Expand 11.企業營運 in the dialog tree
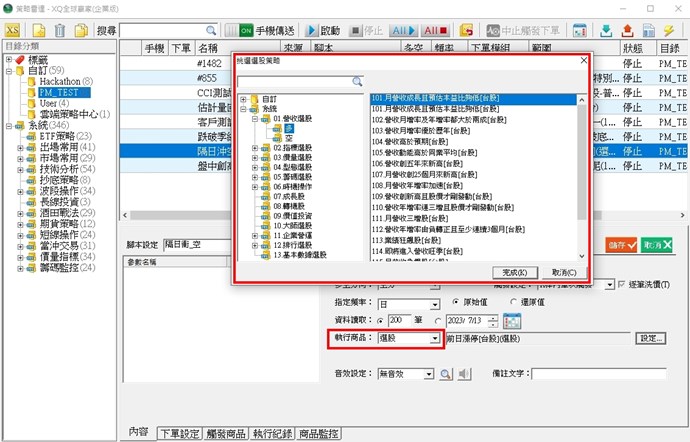The image size is (690, 442). (x=255, y=236)
